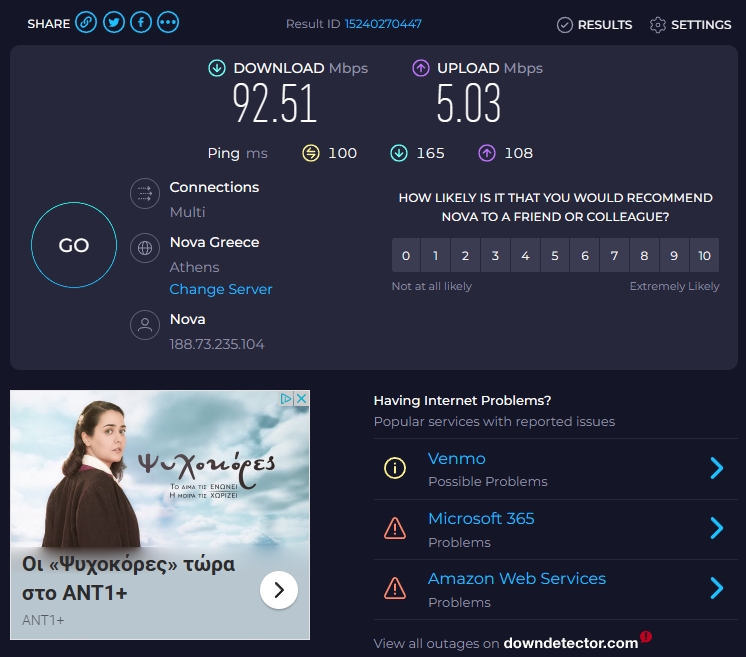Select the Multi connections text
Image resolution: width=746 pixels, height=657 pixels.
point(187,212)
